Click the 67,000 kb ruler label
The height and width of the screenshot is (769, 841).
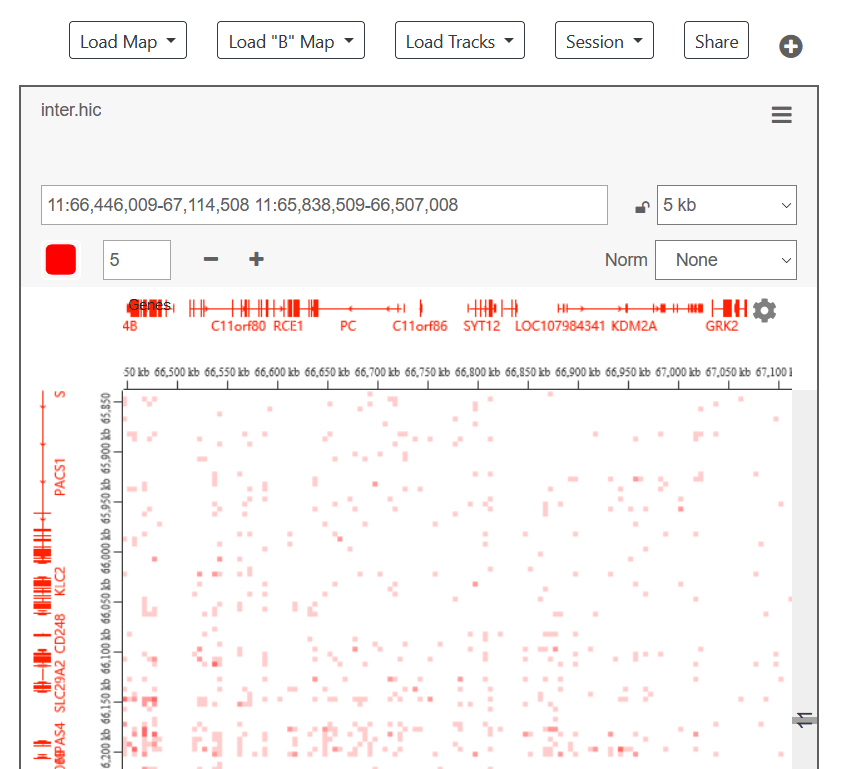point(677,372)
